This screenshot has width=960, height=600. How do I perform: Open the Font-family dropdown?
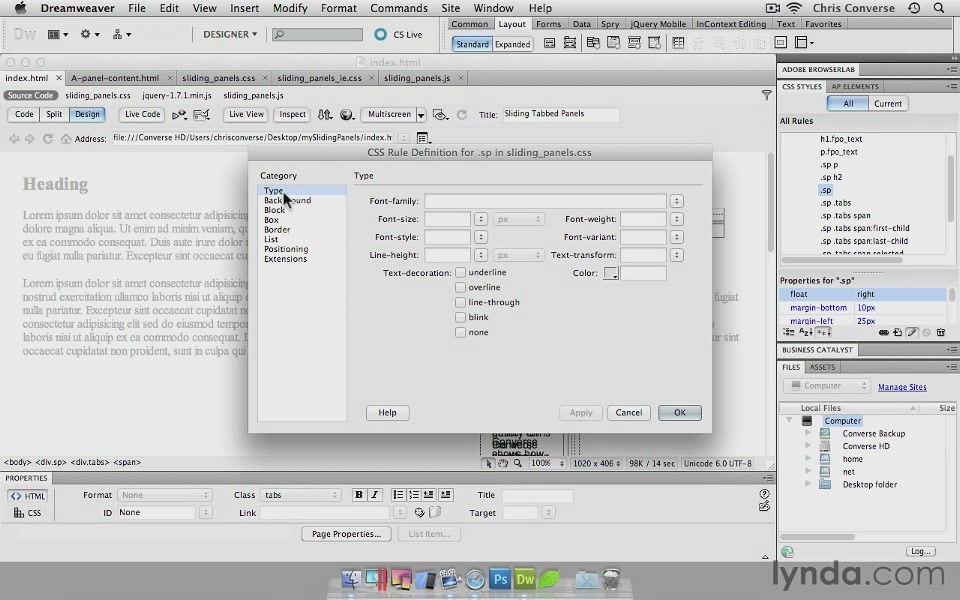tap(677, 201)
